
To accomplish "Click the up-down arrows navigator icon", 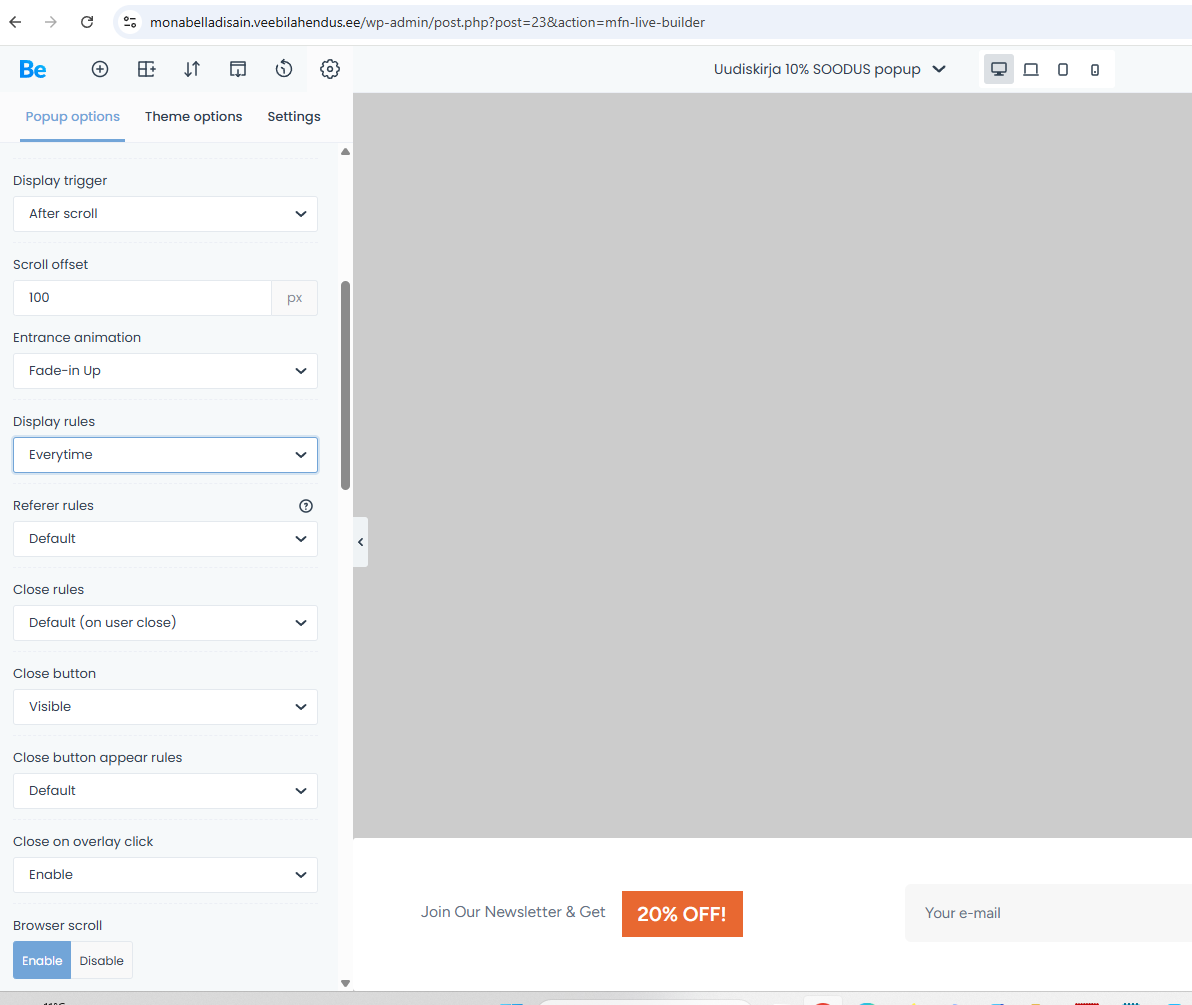I will coord(192,69).
